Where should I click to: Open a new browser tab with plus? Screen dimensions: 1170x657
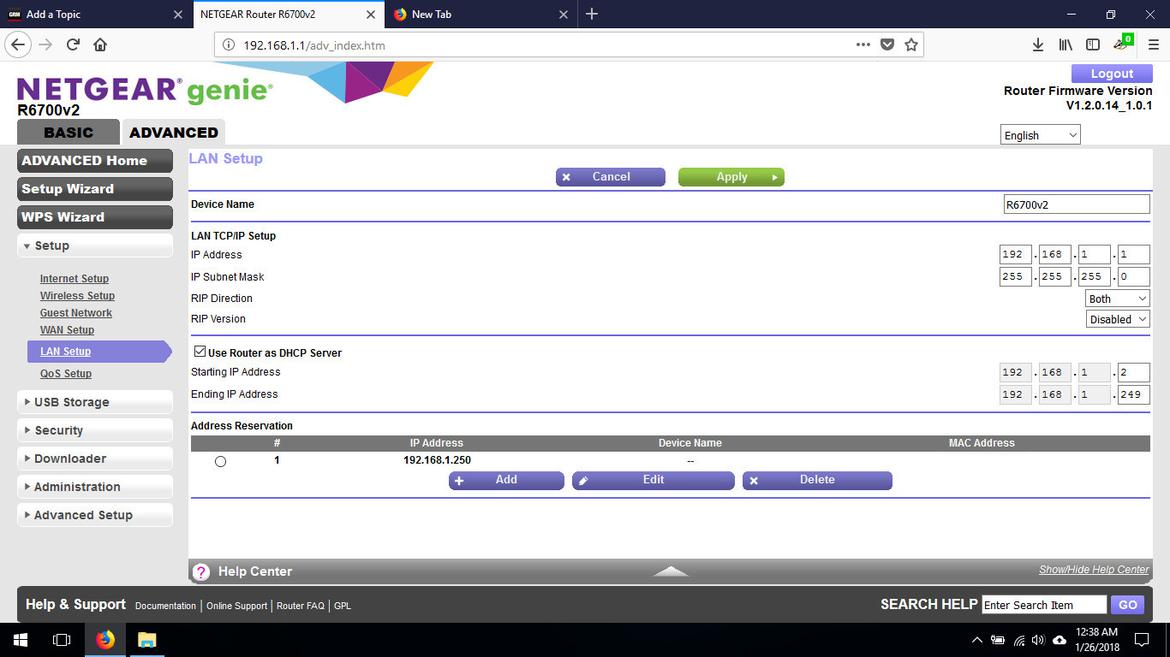pos(592,14)
